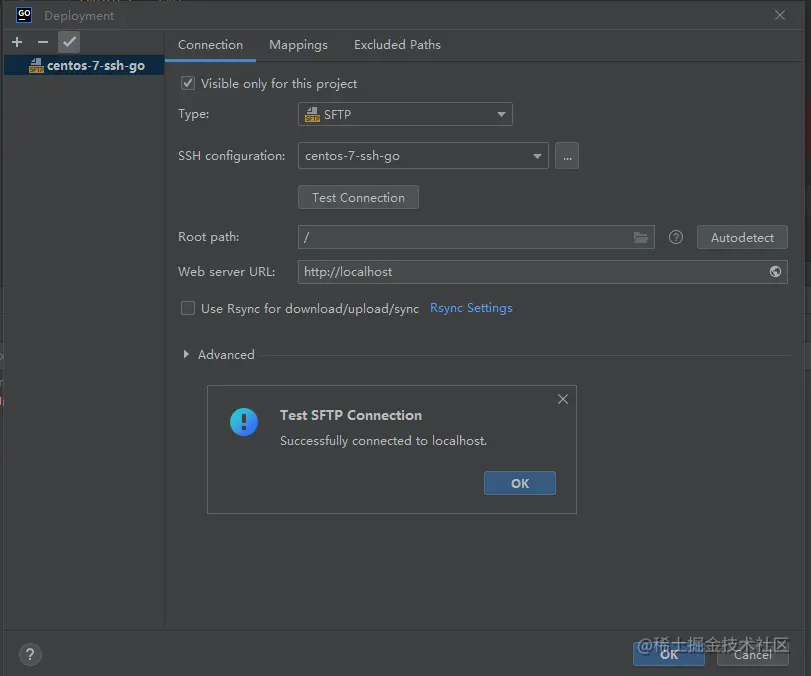Open help with bottom-left question mark
This screenshot has width=811, height=676.
coord(31,654)
